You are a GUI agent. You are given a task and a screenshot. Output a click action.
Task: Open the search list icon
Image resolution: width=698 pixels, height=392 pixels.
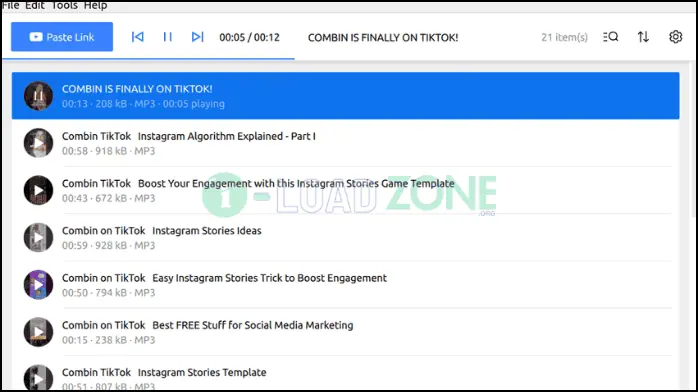click(x=610, y=37)
